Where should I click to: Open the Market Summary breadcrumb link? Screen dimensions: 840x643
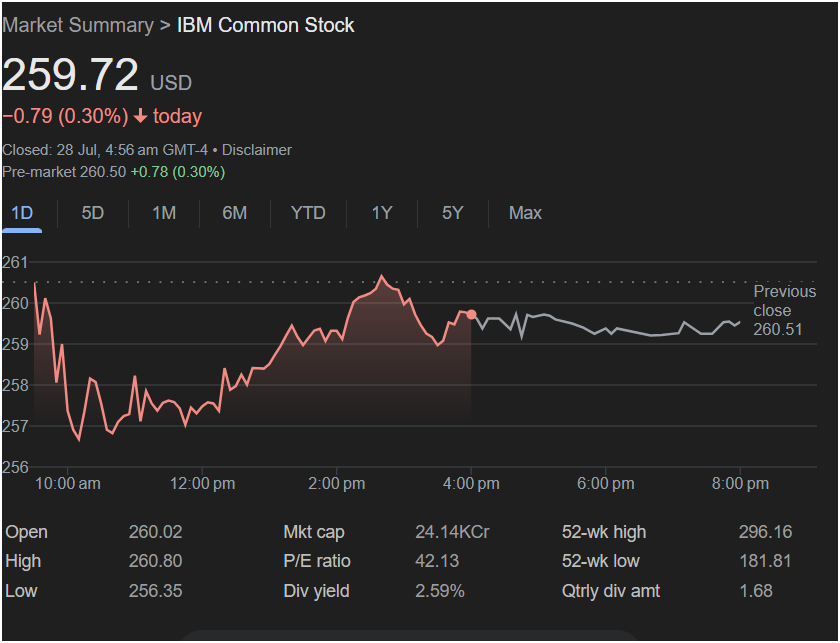78,25
